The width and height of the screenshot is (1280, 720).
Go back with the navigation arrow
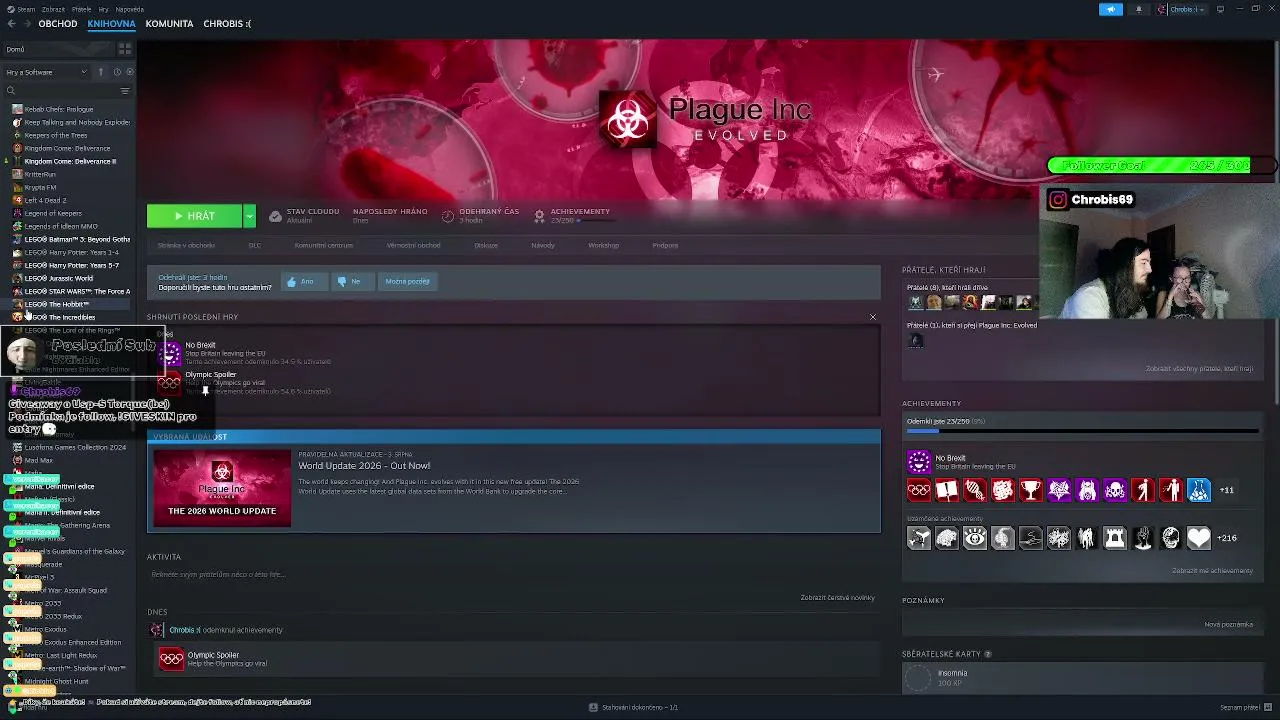[12, 23]
